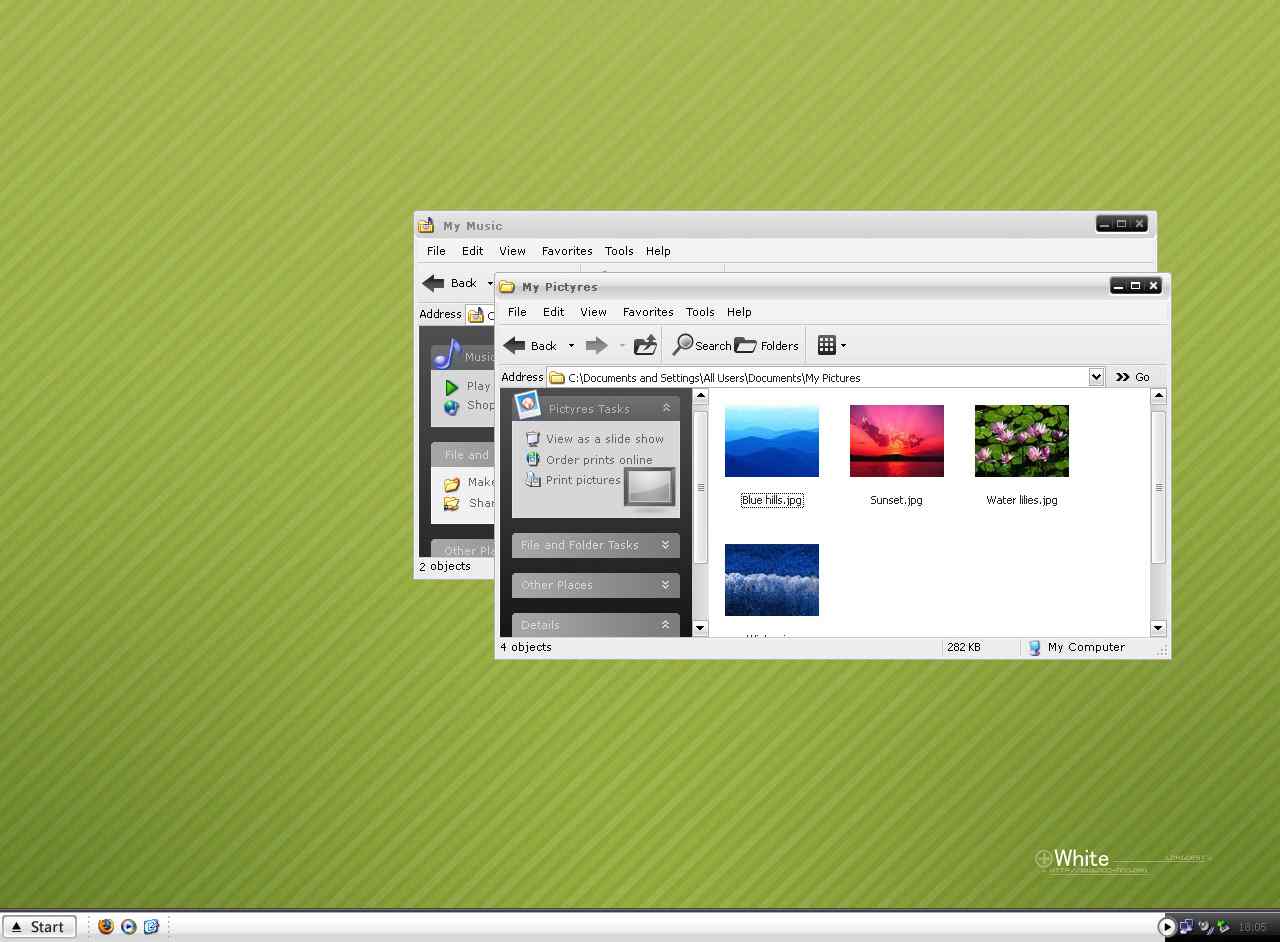Click the printer icon beside Print pictures
The image size is (1280, 942).
pyautogui.click(x=532, y=480)
